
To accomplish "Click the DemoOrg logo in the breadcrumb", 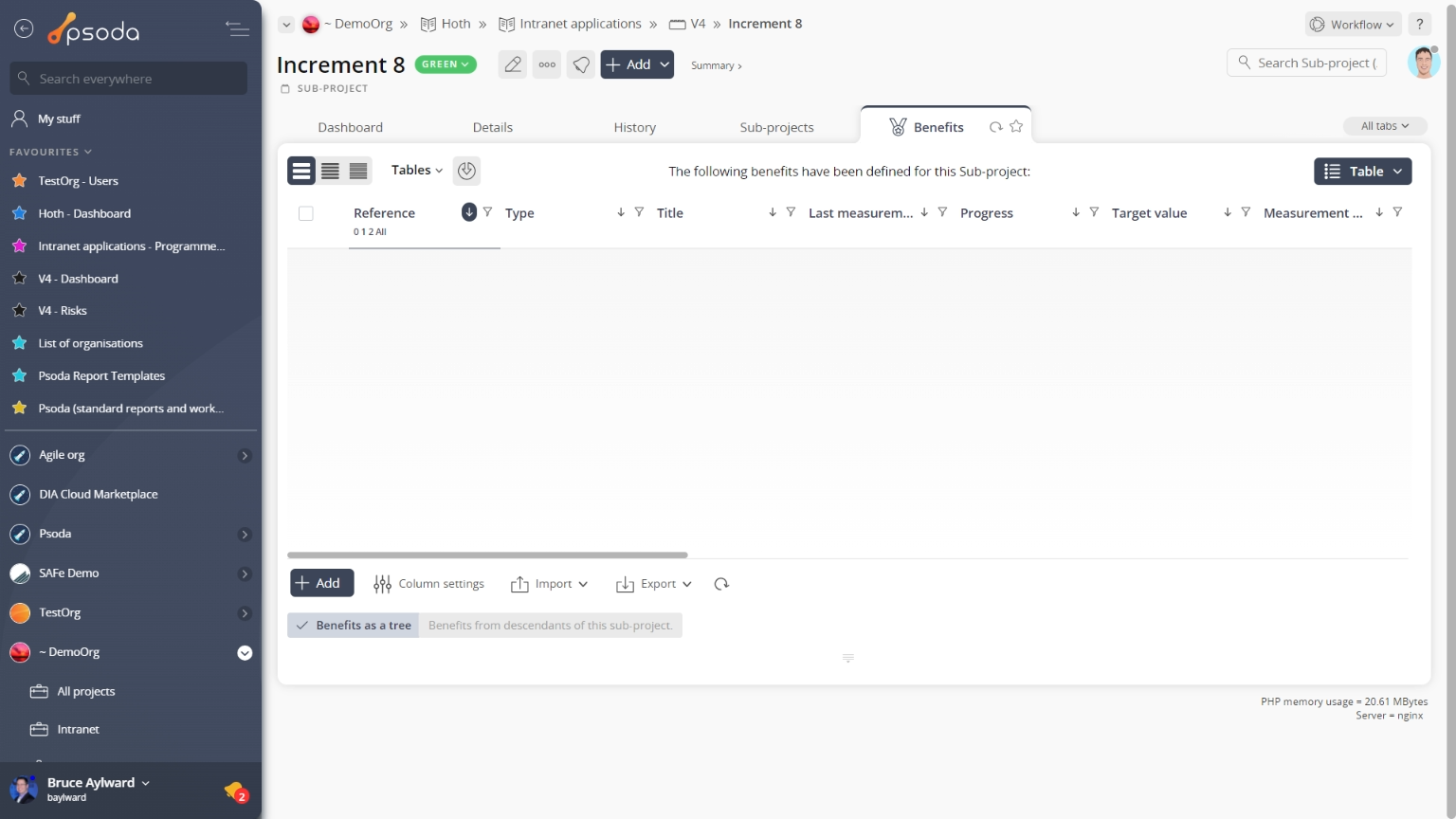I will click(x=311, y=25).
